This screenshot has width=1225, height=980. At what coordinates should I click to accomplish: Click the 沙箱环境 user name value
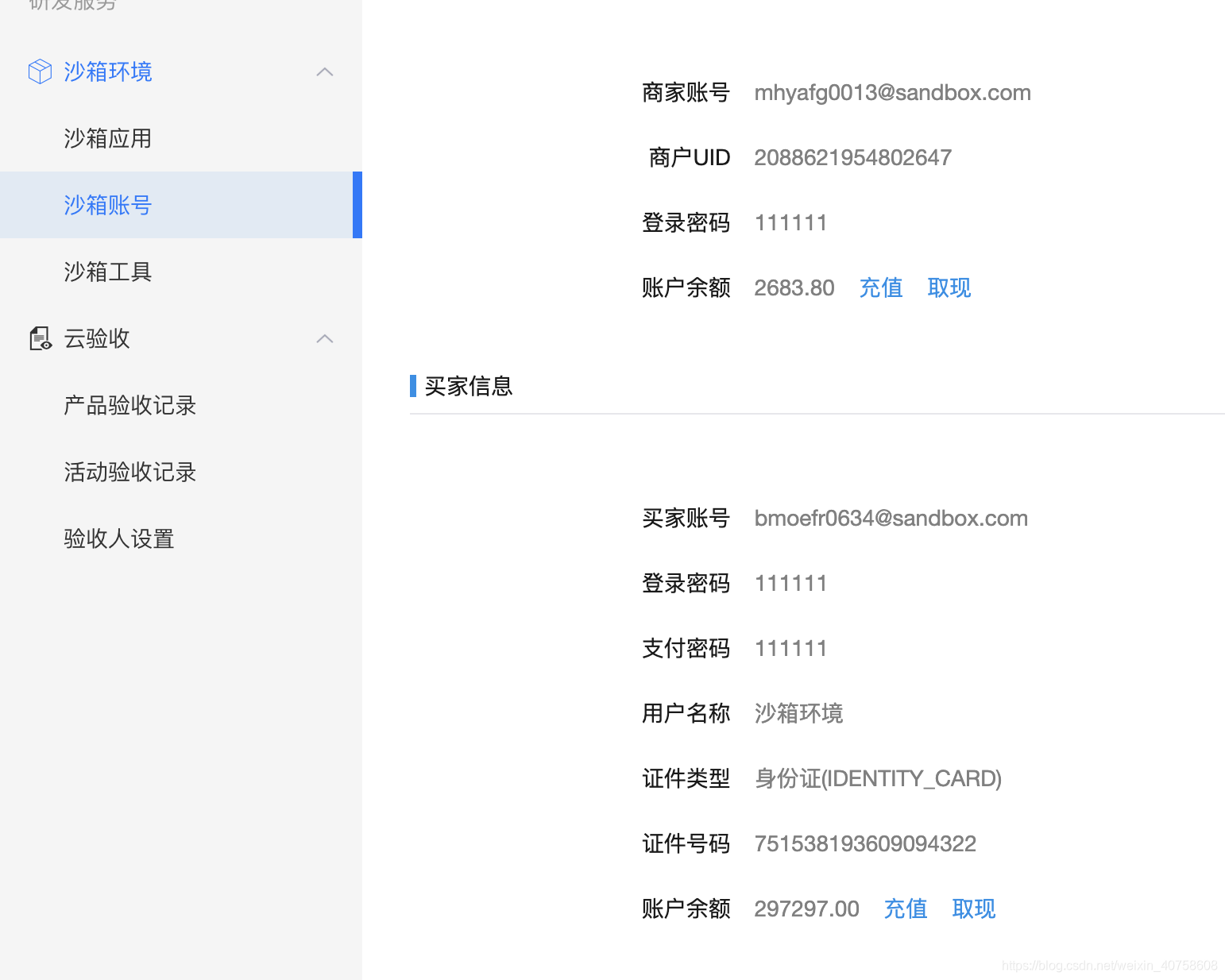[x=798, y=713]
